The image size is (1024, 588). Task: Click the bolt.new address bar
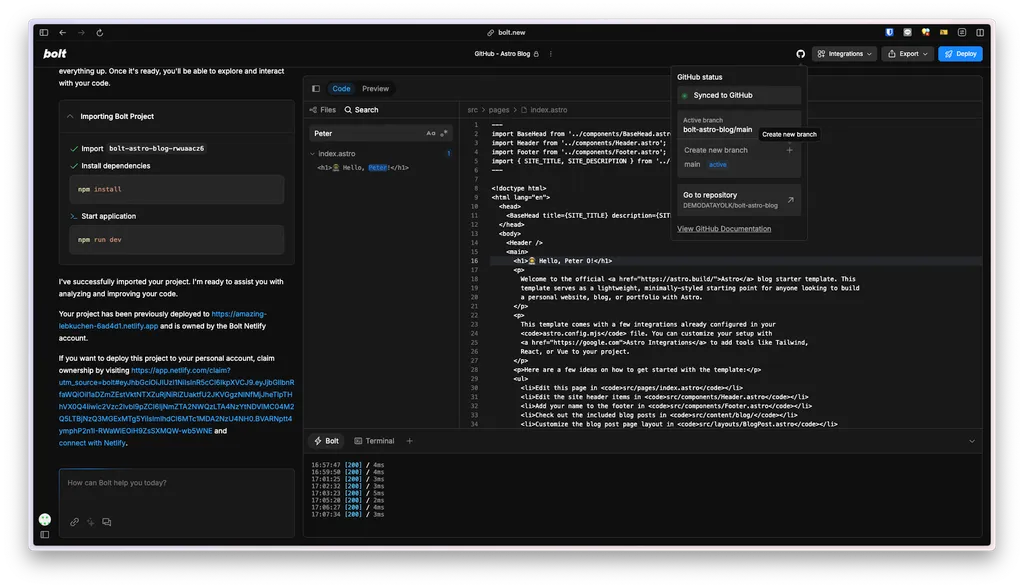(506, 33)
